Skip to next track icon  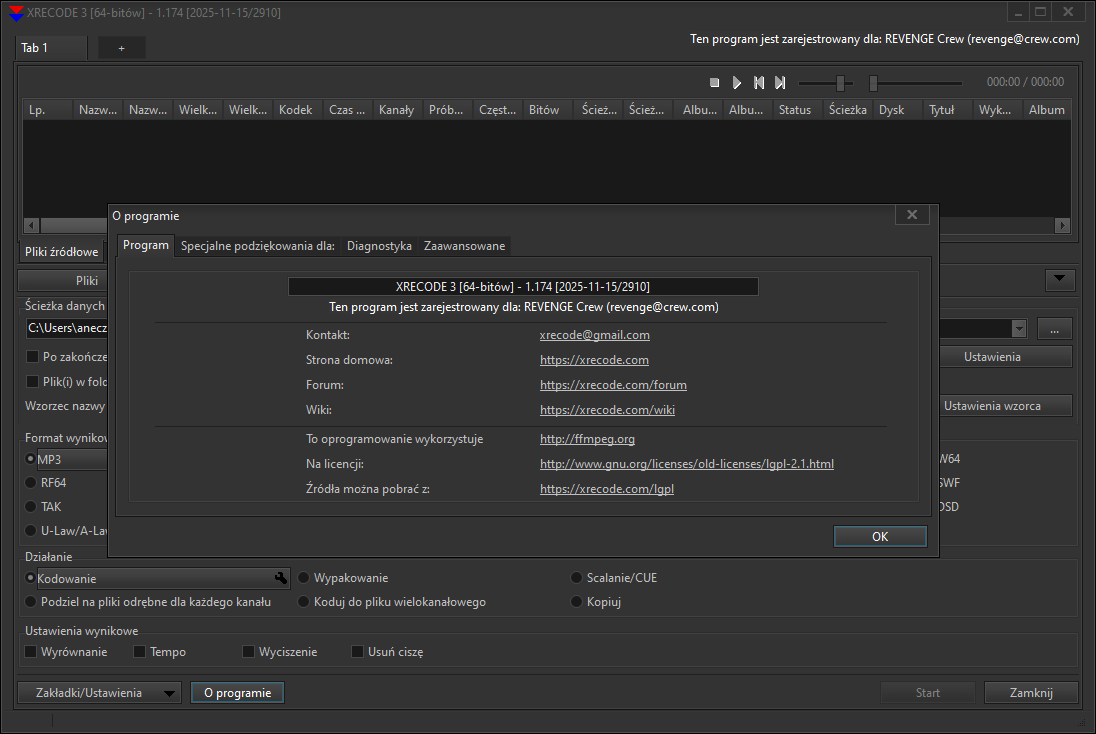[x=780, y=82]
